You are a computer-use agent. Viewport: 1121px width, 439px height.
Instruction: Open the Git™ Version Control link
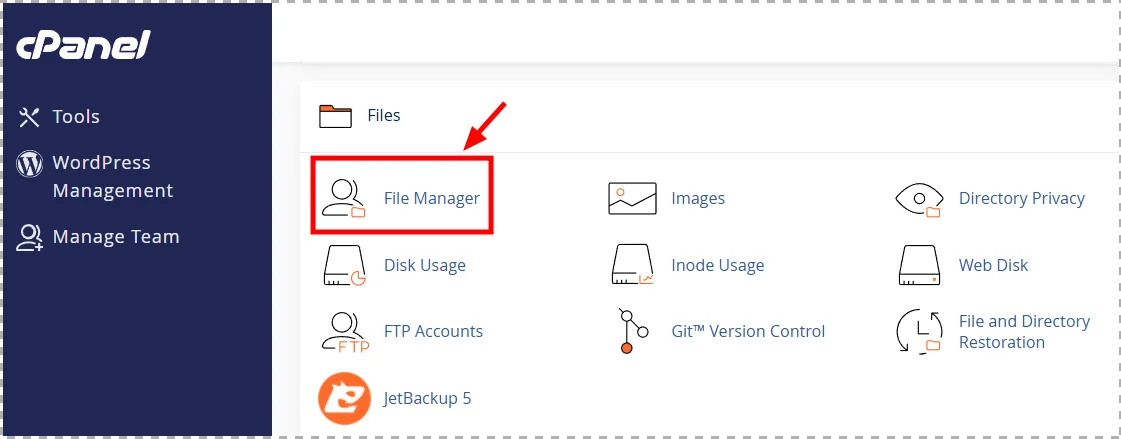coord(748,331)
